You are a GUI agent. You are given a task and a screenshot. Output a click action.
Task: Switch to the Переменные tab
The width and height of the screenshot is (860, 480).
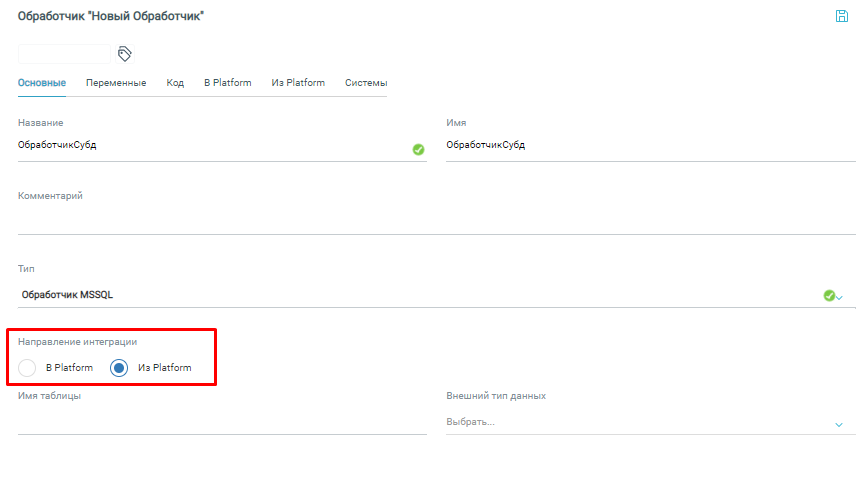click(x=116, y=83)
